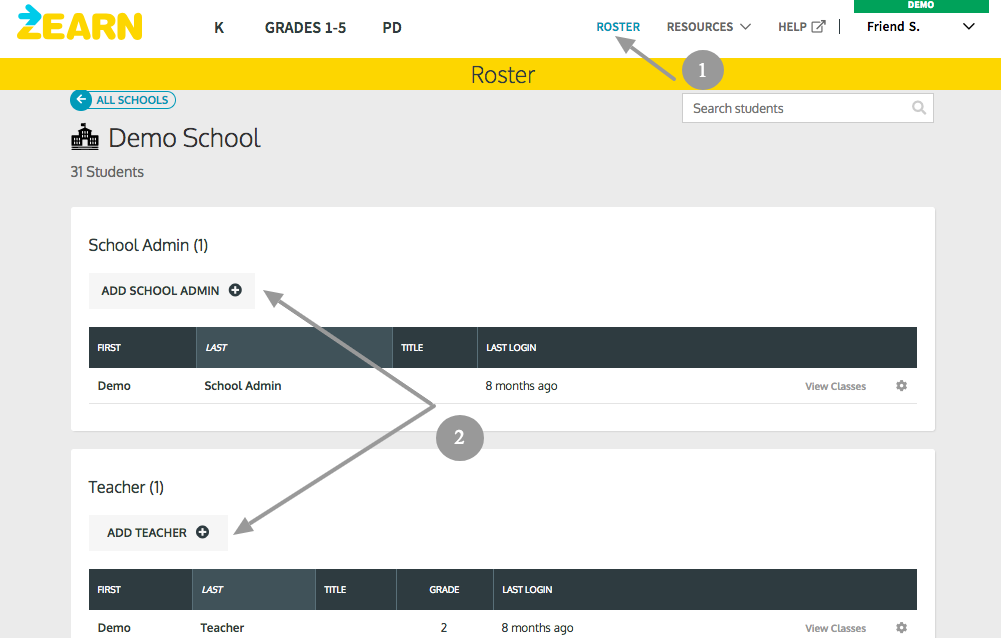Expand the Resources dropdown

pos(709,27)
